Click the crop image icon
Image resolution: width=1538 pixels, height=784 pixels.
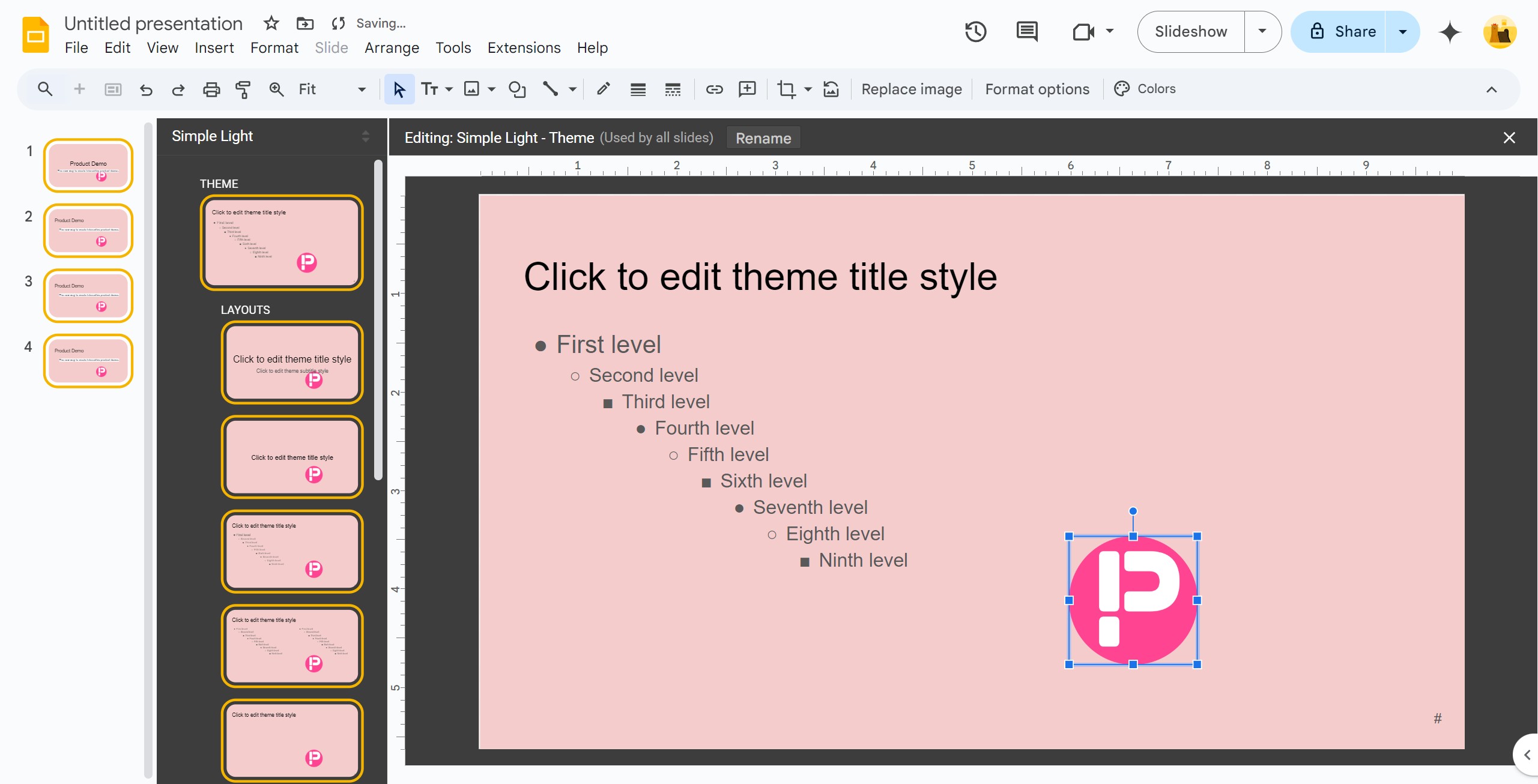coord(786,89)
